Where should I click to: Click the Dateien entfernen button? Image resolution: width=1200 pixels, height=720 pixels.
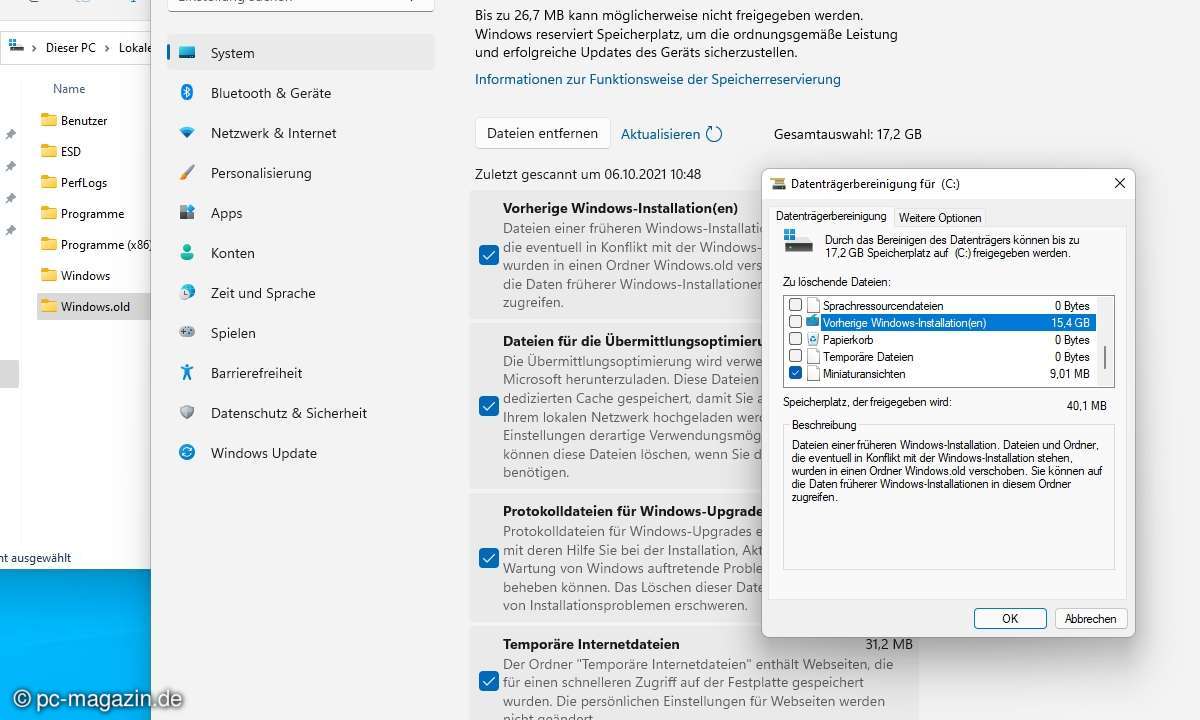coord(542,133)
